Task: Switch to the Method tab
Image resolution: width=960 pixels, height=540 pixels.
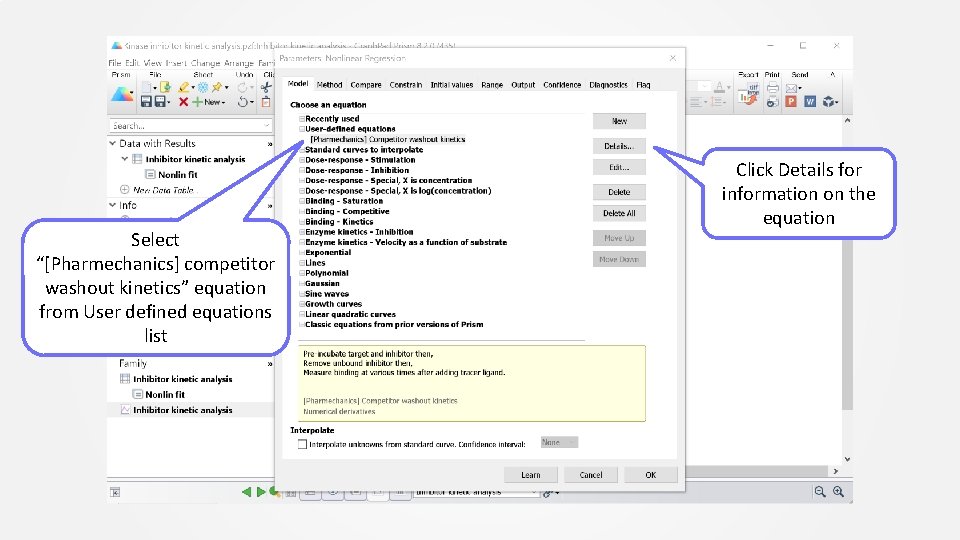Action: tap(329, 85)
